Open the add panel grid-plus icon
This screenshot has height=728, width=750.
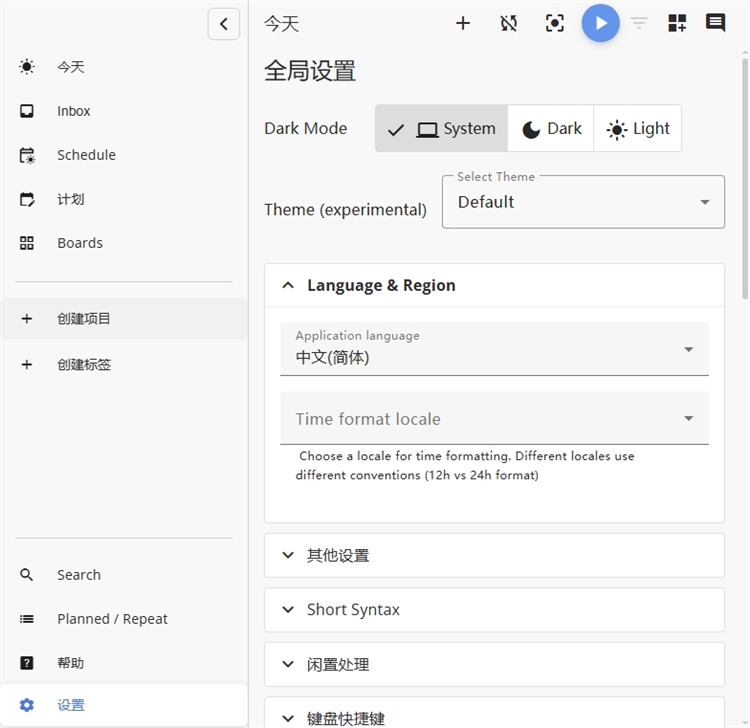[677, 23]
